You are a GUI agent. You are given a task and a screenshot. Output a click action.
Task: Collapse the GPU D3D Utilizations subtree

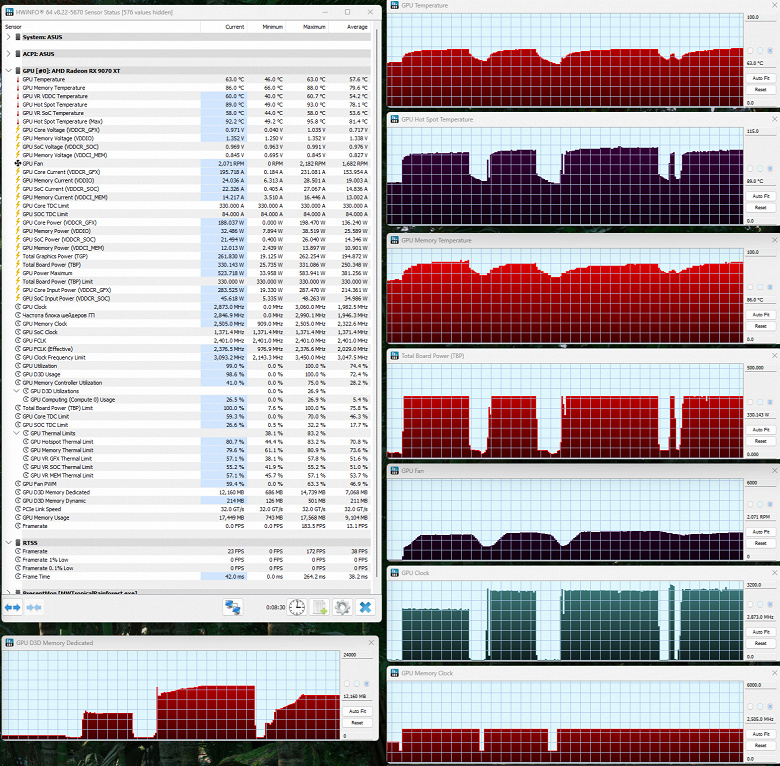point(16,391)
